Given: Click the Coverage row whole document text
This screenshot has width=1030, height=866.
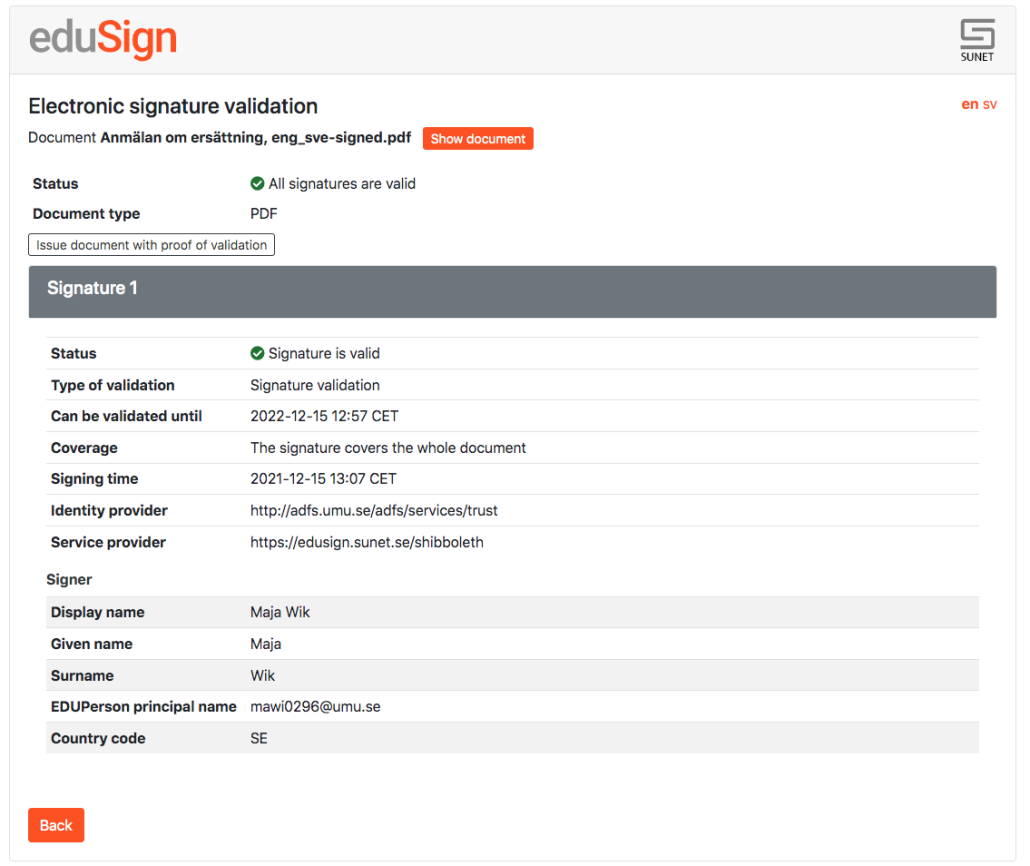Looking at the screenshot, I should pyautogui.click(x=388, y=448).
